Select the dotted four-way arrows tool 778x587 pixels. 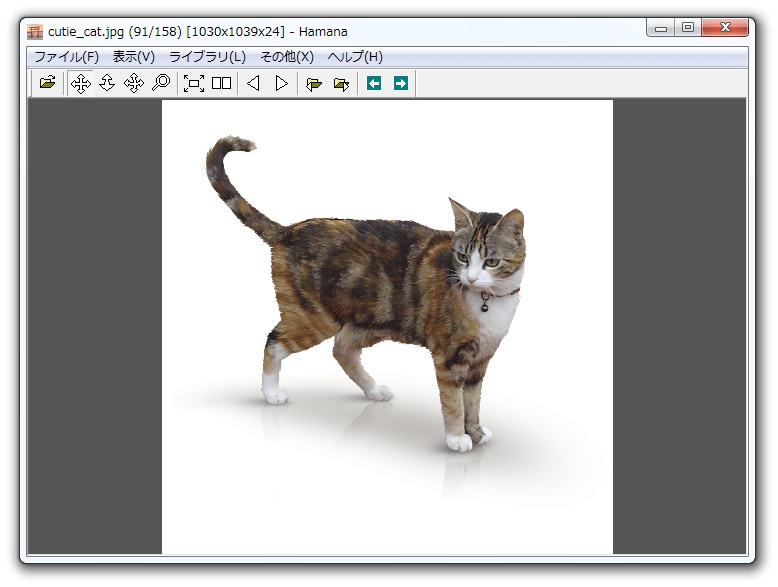pyautogui.click(x=134, y=83)
